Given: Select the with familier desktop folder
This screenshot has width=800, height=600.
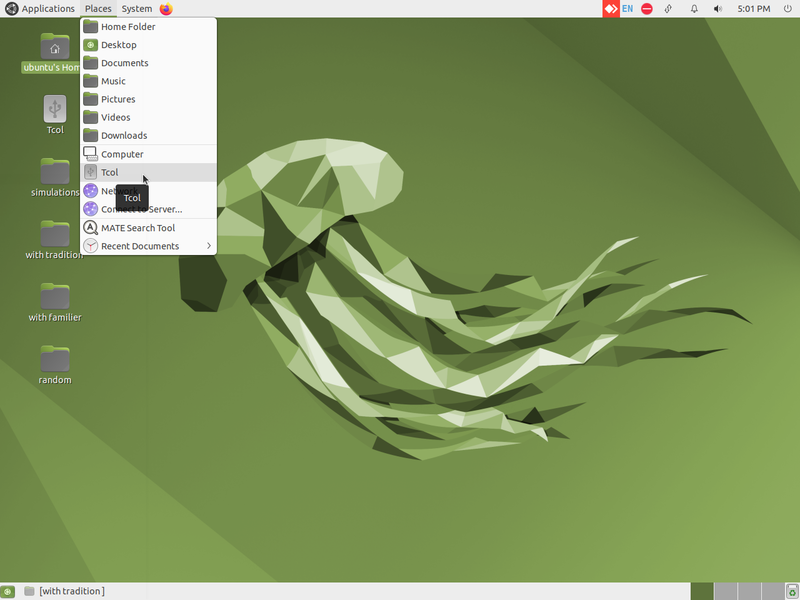Looking at the screenshot, I should coord(55,303).
